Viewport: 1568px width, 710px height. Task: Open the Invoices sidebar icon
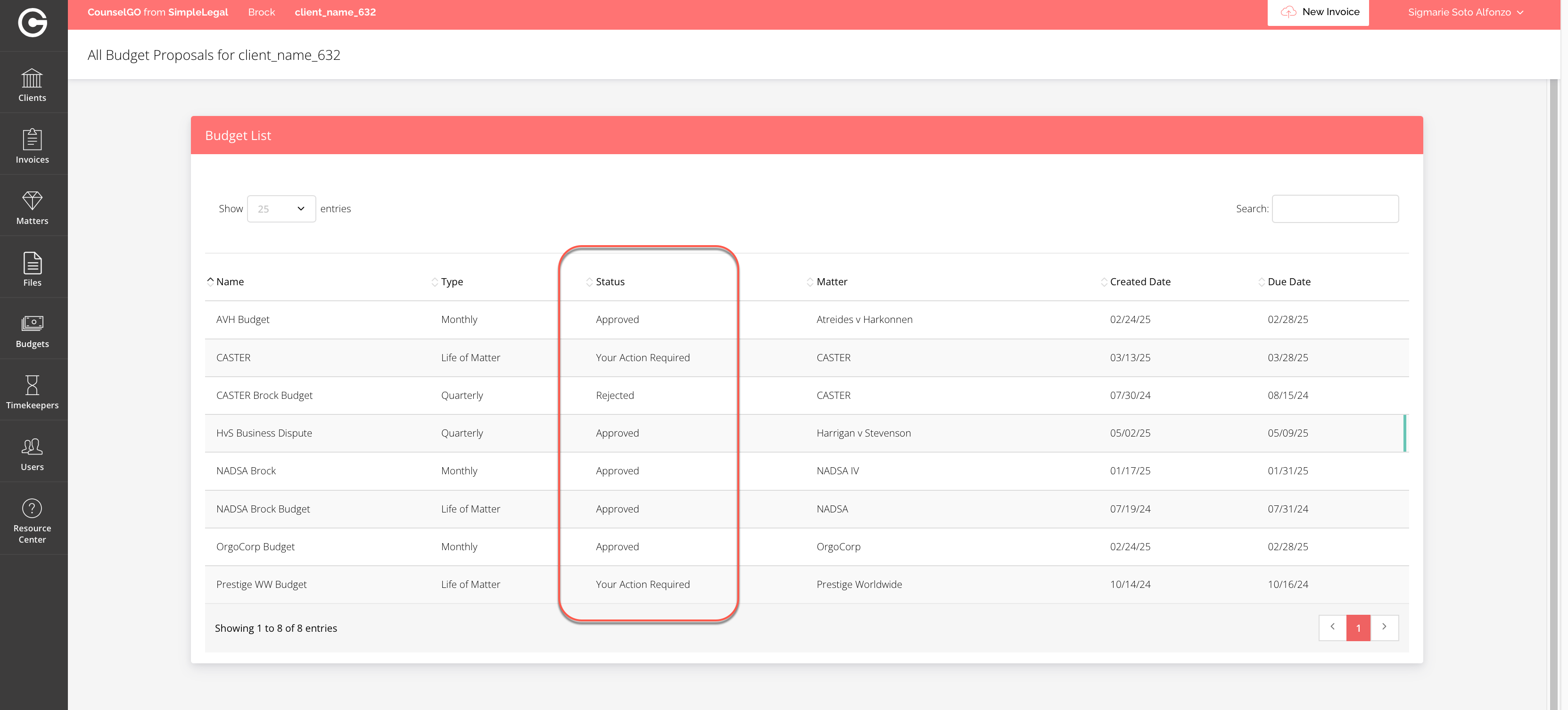[32, 140]
